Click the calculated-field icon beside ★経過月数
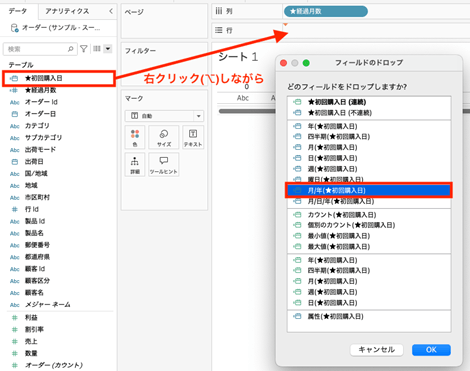The image size is (470, 371). [x=14, y=90]
